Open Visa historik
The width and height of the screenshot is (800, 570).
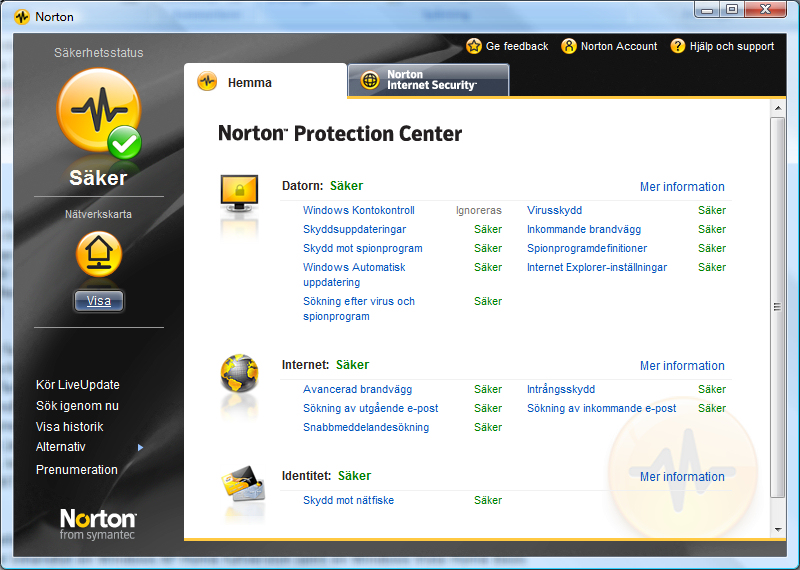[69, 427]
